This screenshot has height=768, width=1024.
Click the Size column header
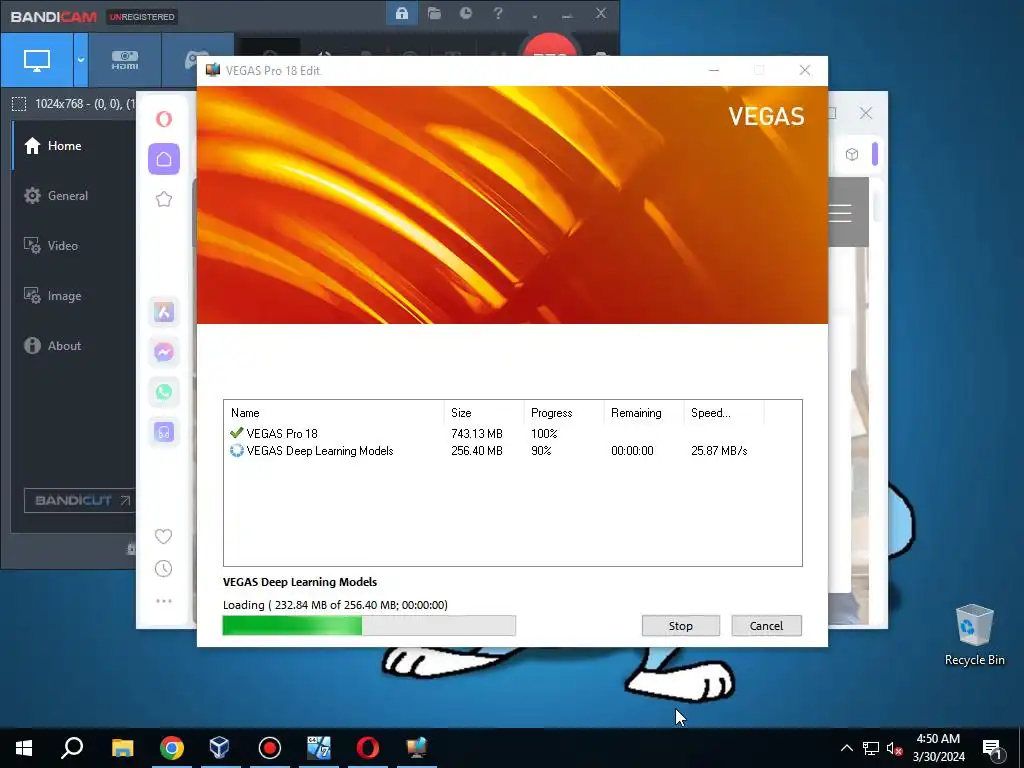point(484,413)
